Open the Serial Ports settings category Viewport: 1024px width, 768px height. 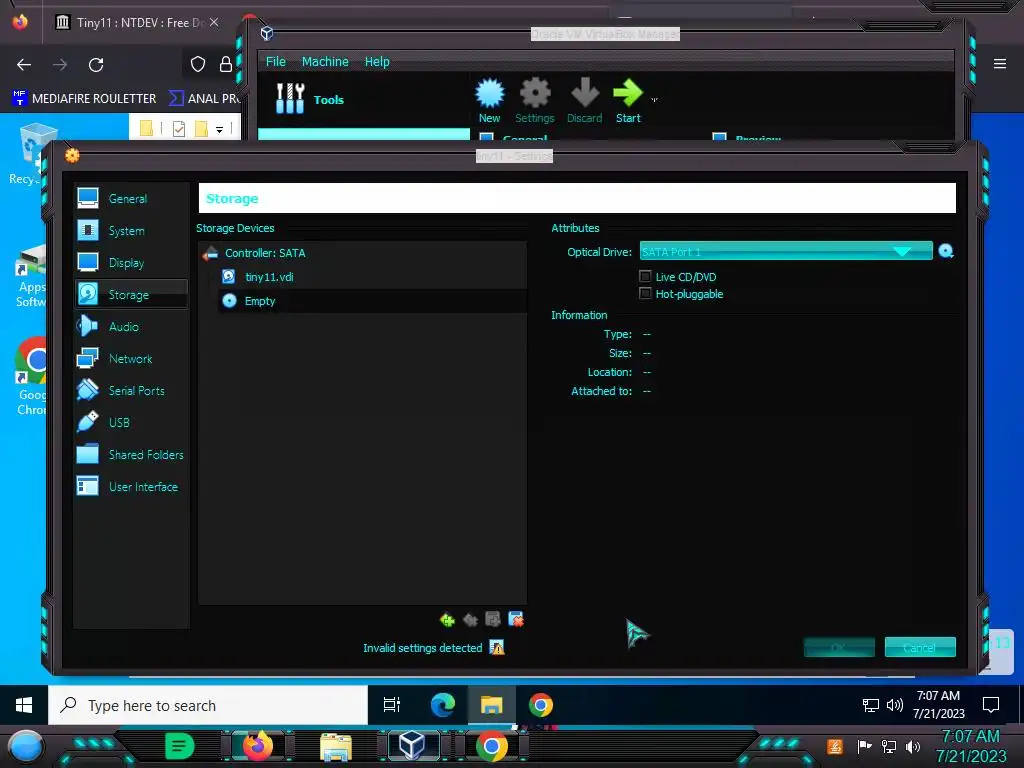[129, 391]
